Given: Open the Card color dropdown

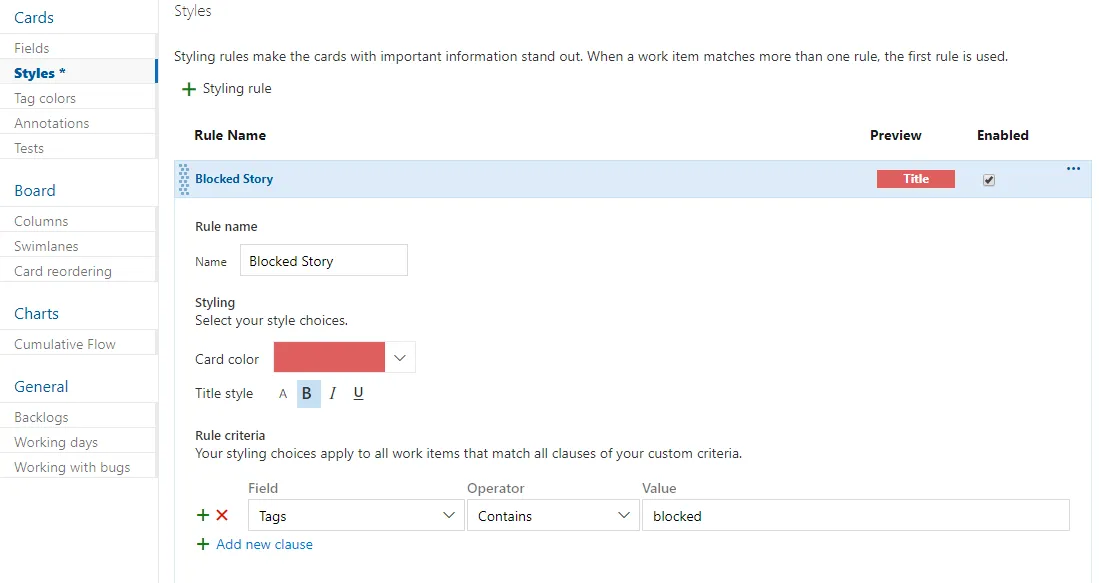Looking at the screenshot, I should point(399,356).
